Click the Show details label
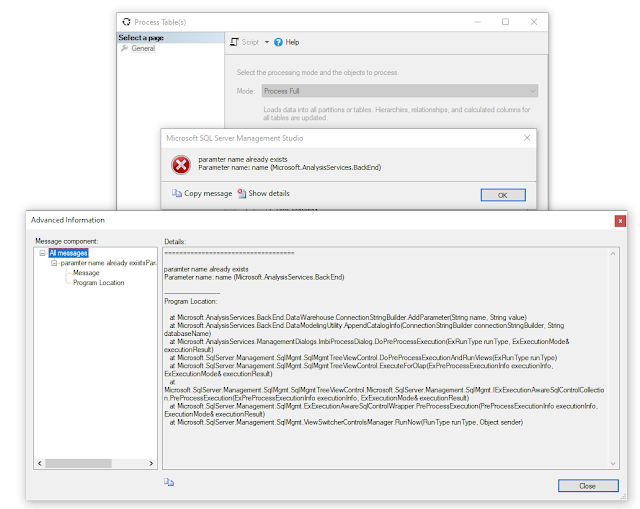Viewport: 640px width, 509px height. click(x=269, y=193)
